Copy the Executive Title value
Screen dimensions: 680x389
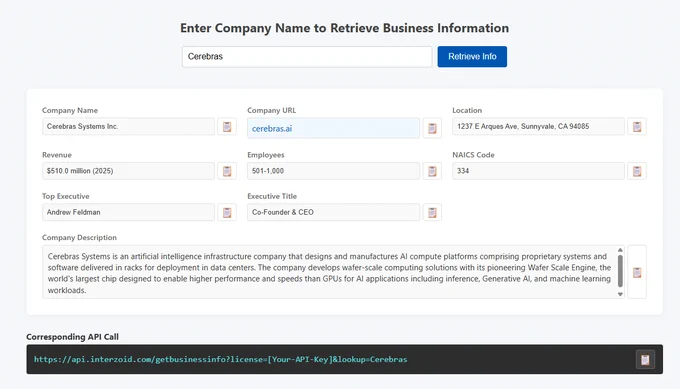[x=432, y=212]
